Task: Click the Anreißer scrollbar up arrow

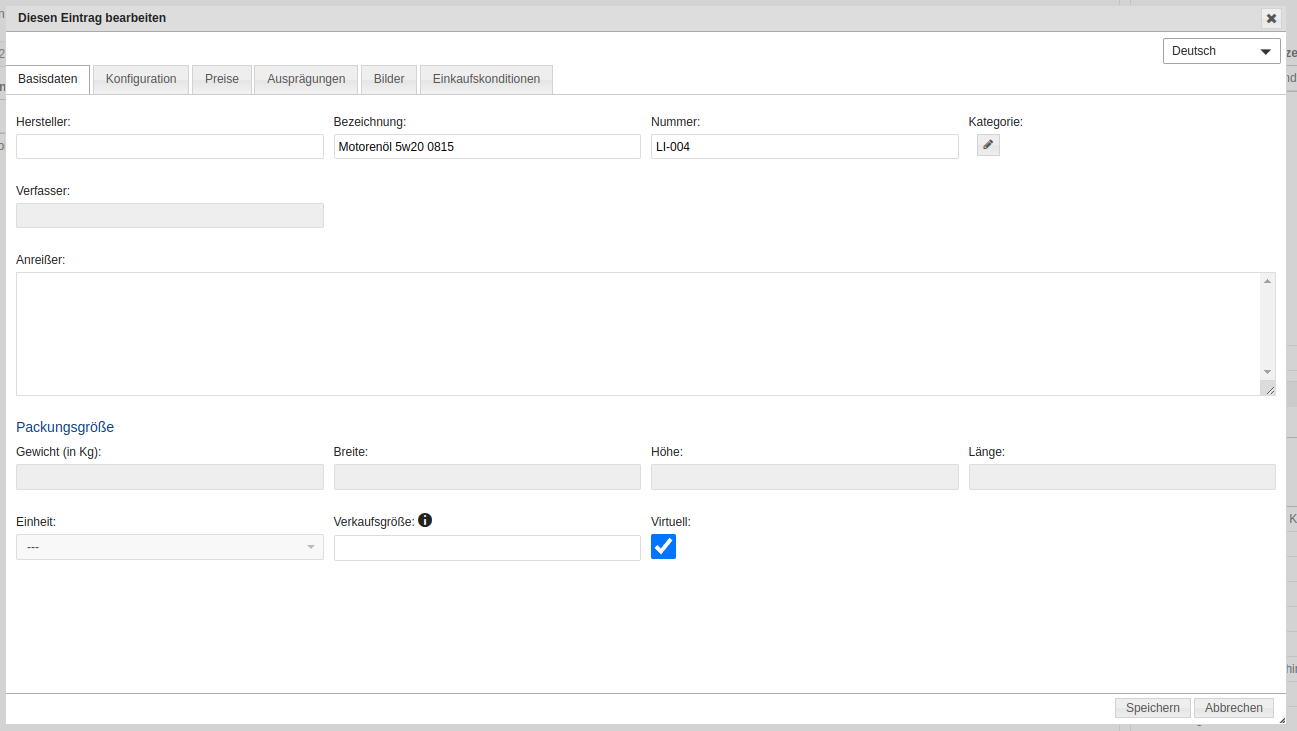Action: 1268,281
